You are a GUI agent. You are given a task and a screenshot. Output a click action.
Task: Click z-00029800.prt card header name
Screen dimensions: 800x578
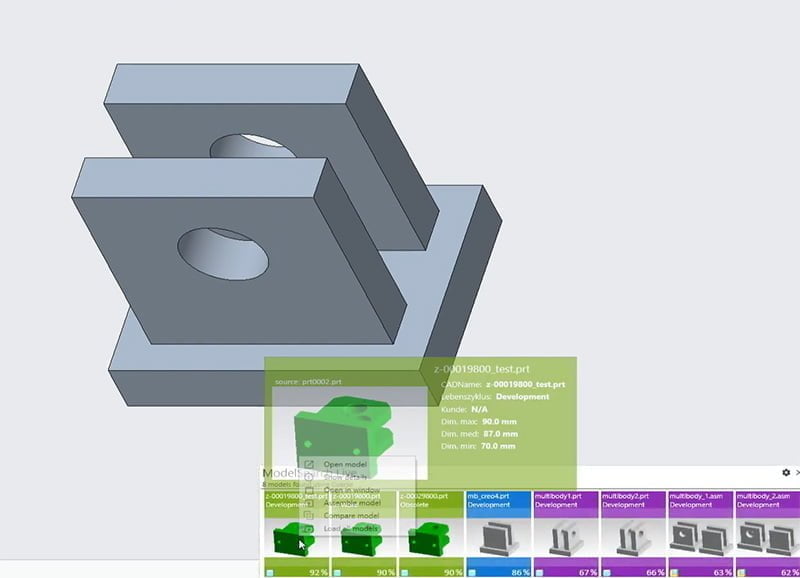(424, 496)
